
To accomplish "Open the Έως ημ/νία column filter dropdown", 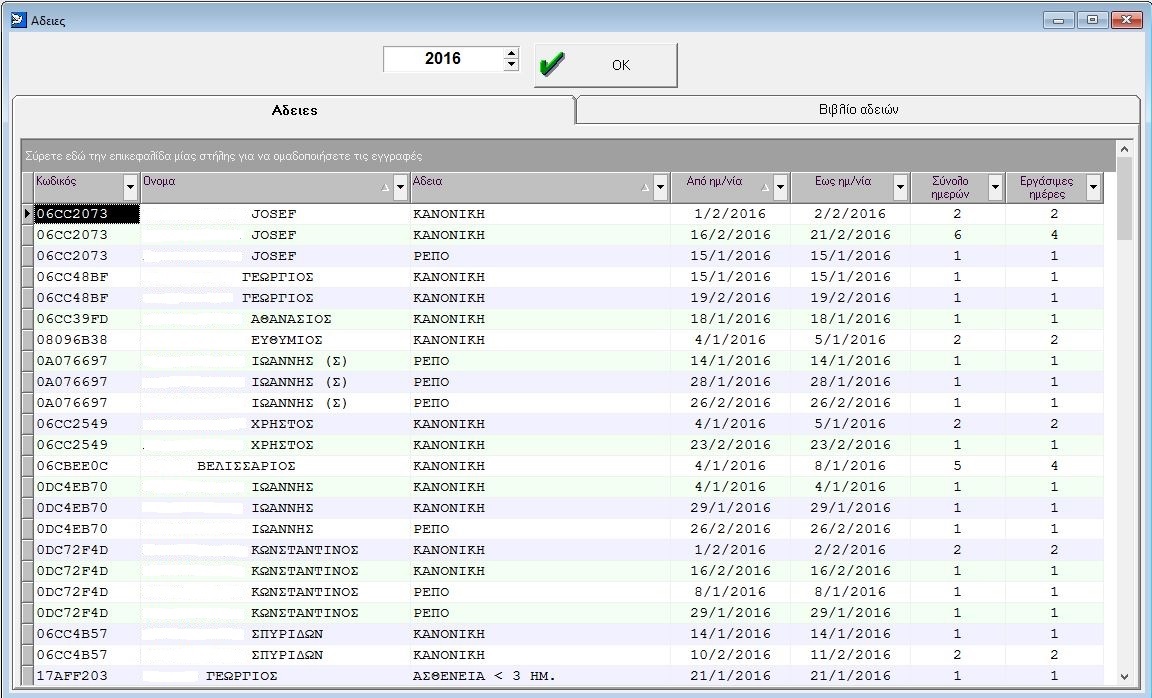I will tap(900, 188).
